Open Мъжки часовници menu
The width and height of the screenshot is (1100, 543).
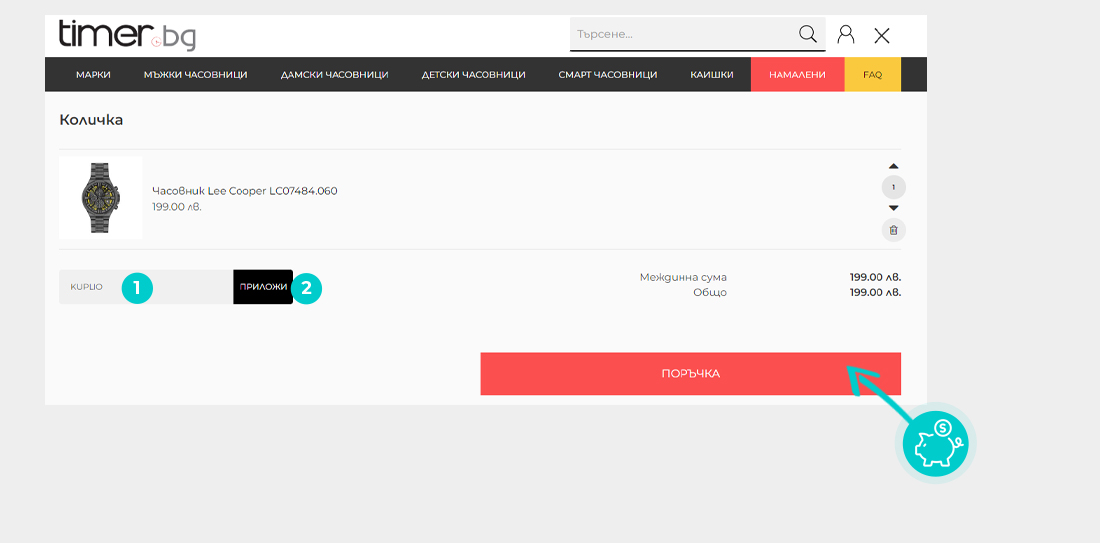195,74
